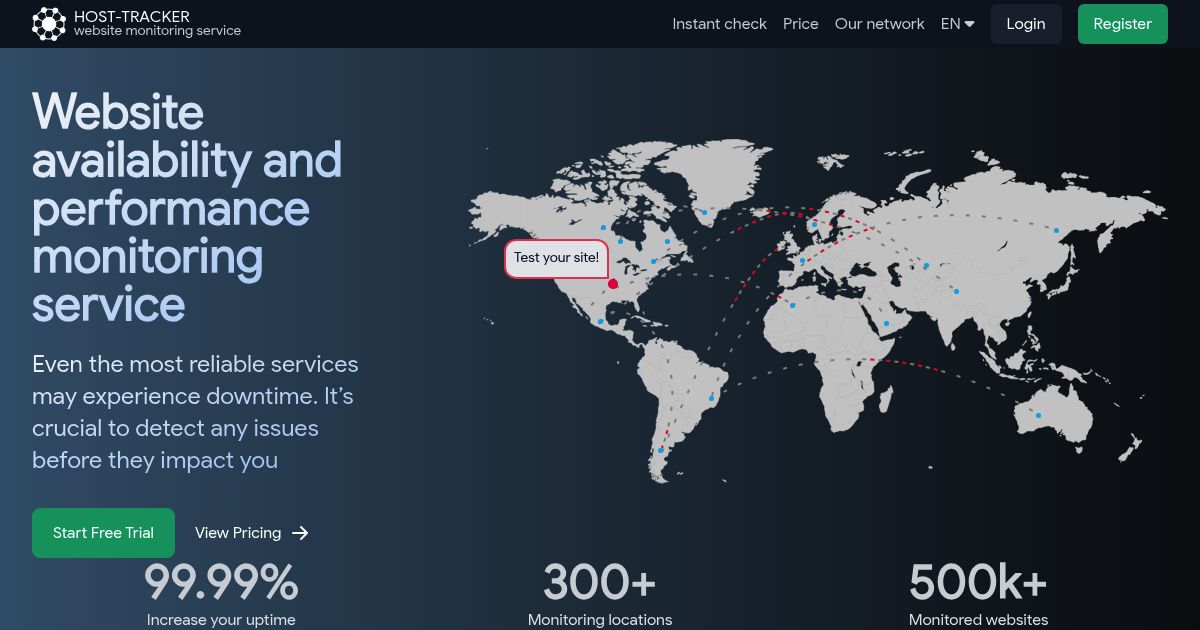Click the blue dot in Argentina on the map

coord(660,451)
